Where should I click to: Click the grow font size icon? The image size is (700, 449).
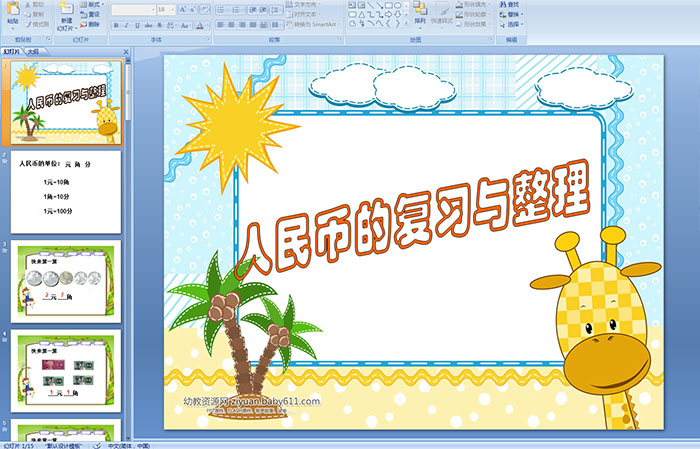183,9
